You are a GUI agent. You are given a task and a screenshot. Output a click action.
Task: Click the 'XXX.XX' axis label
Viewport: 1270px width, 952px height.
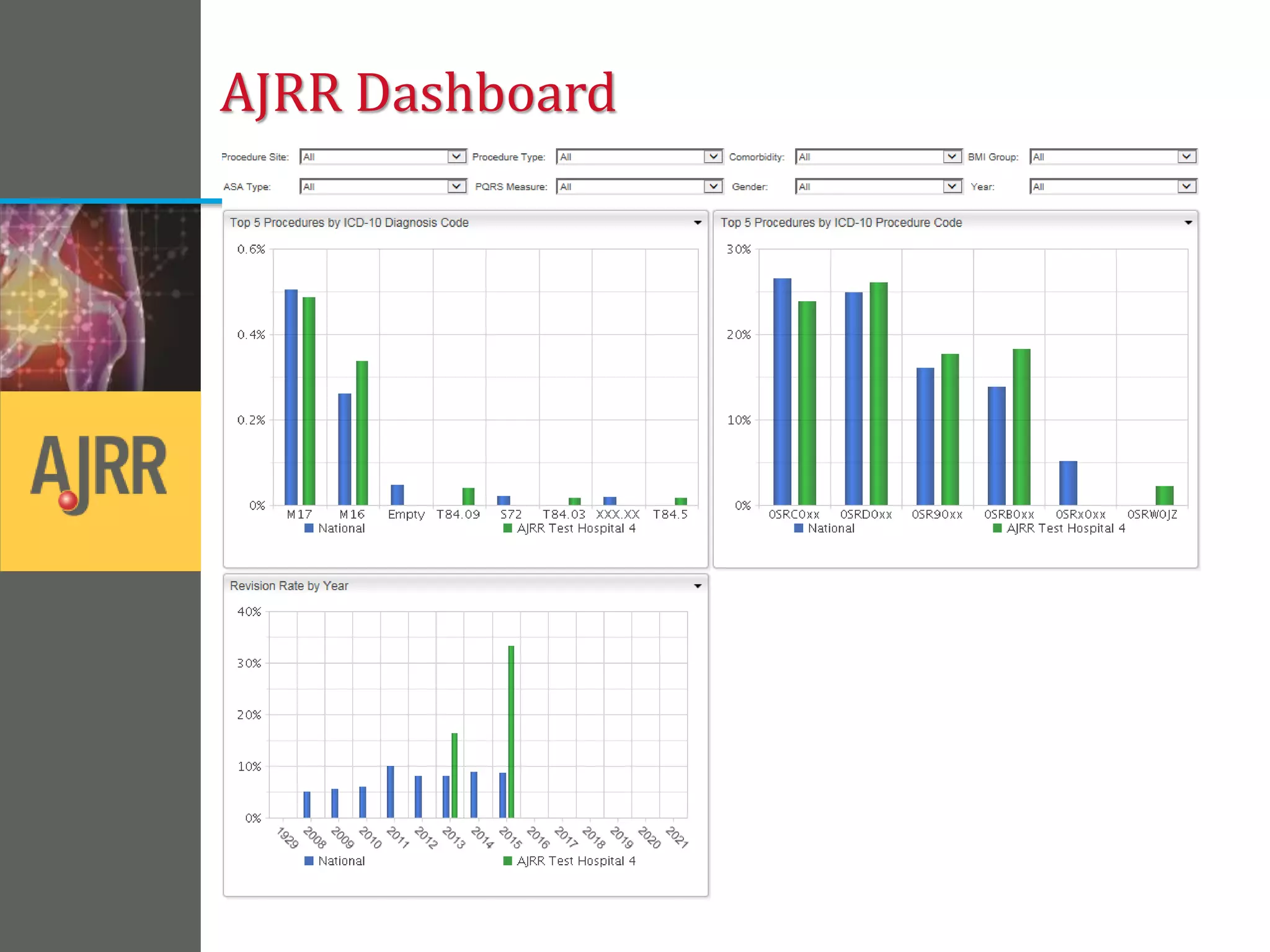[618, 514]
